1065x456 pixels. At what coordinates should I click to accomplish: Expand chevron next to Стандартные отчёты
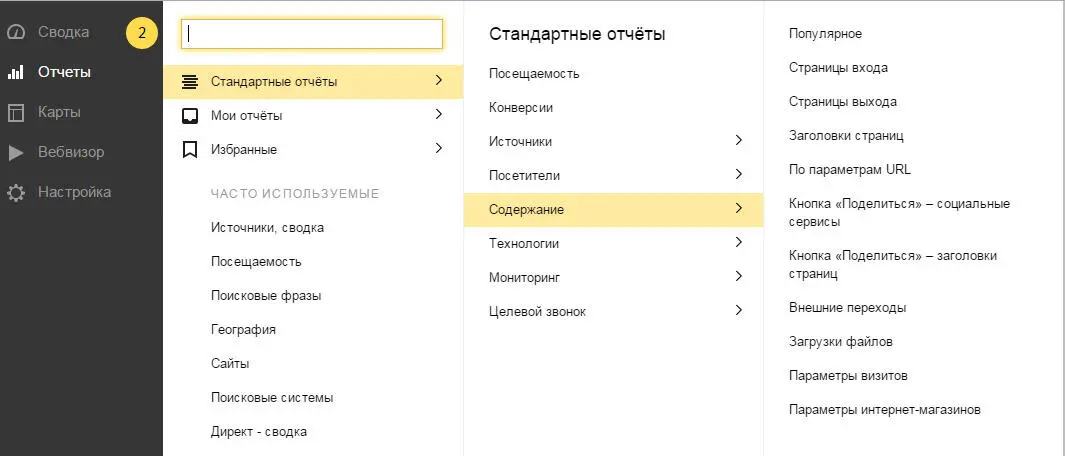[x=439, y=80]
